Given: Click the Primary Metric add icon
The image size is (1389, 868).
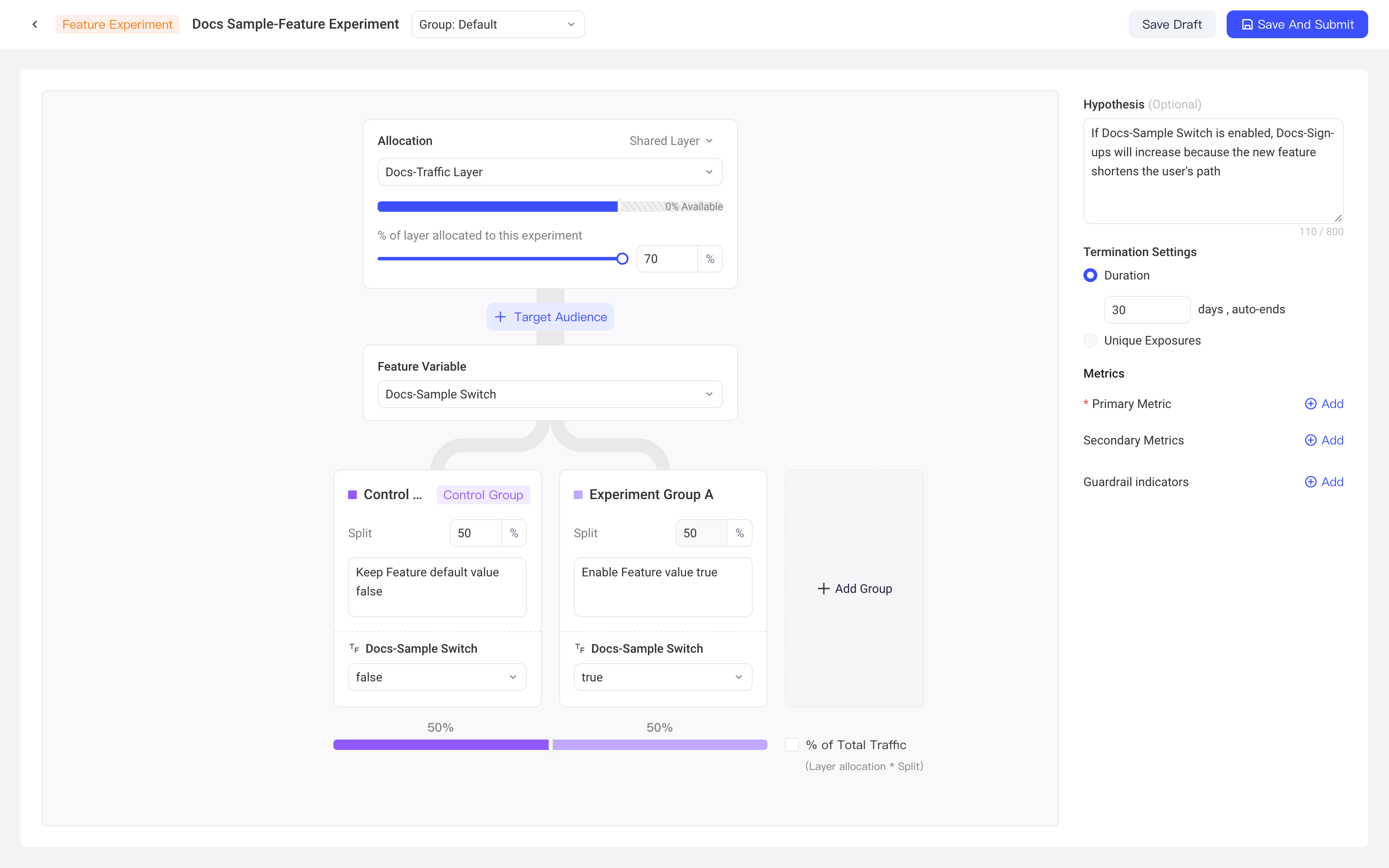Looking at the screenshot, I should pos(1310,404).
